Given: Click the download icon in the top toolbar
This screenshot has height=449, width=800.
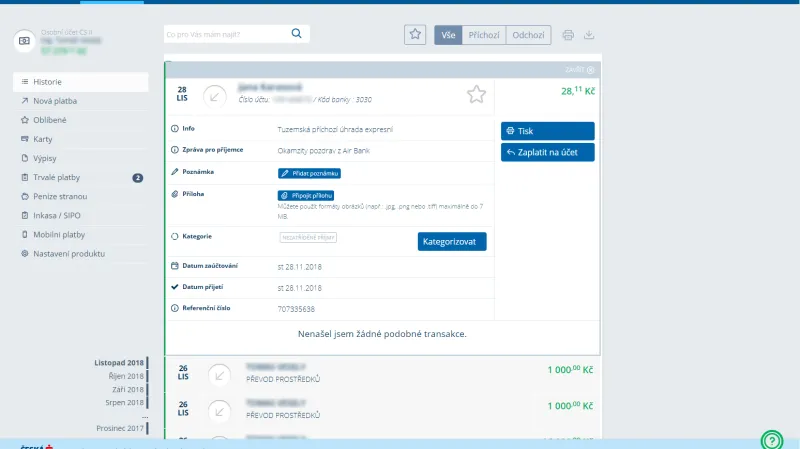Looking at the screenshot, I should (x=589, y=35).
